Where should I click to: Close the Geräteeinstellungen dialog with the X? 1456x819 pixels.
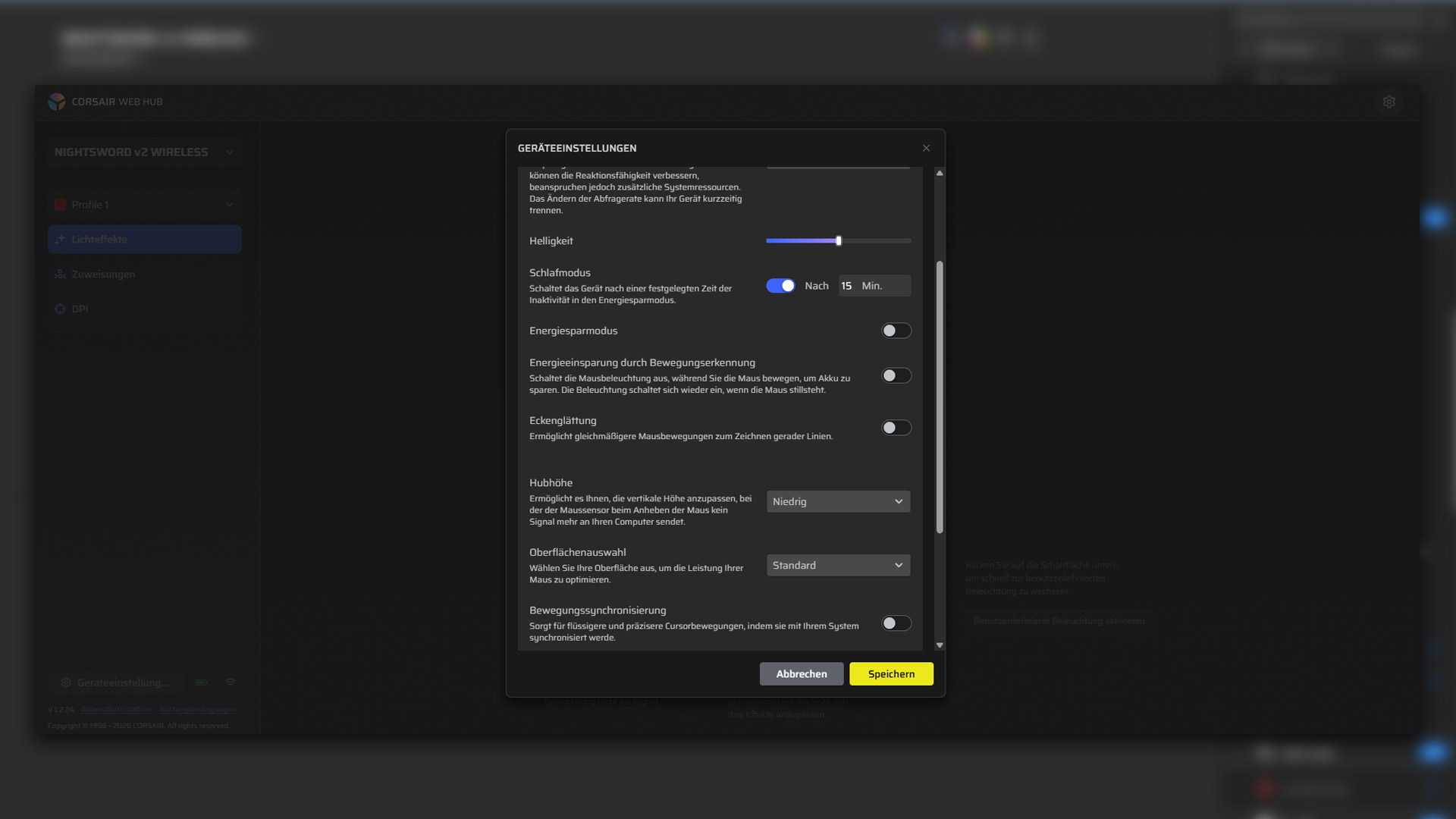point(926,148)
